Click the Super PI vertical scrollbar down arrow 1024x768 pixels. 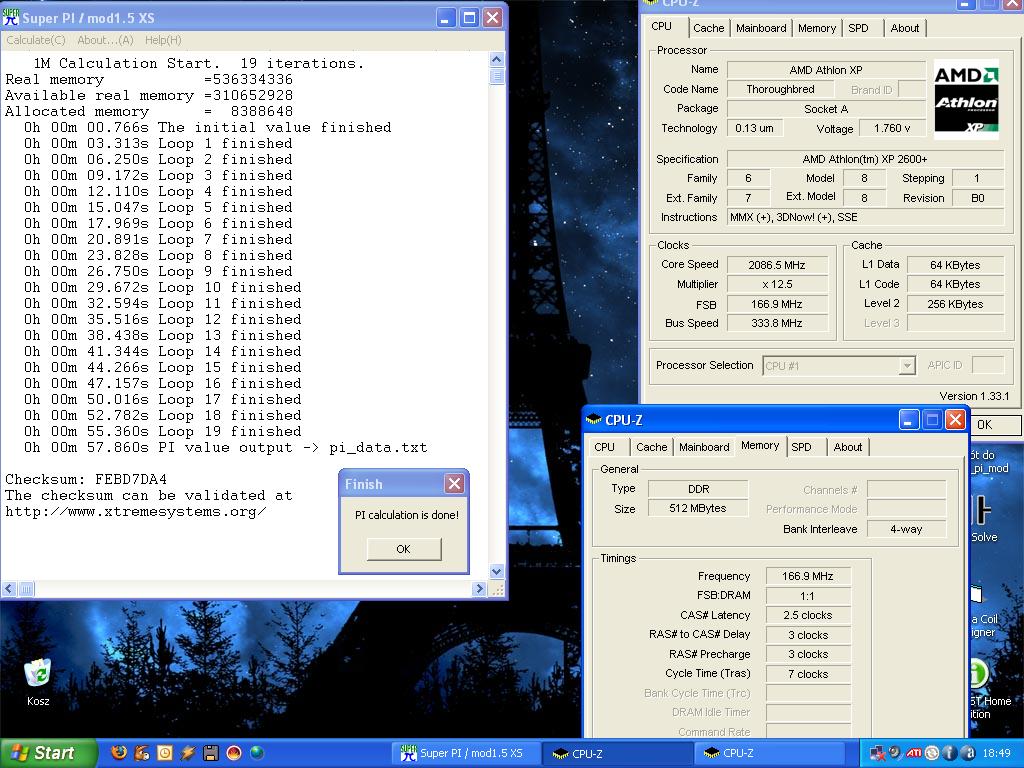pyautogui.click(x=497, y=571)
